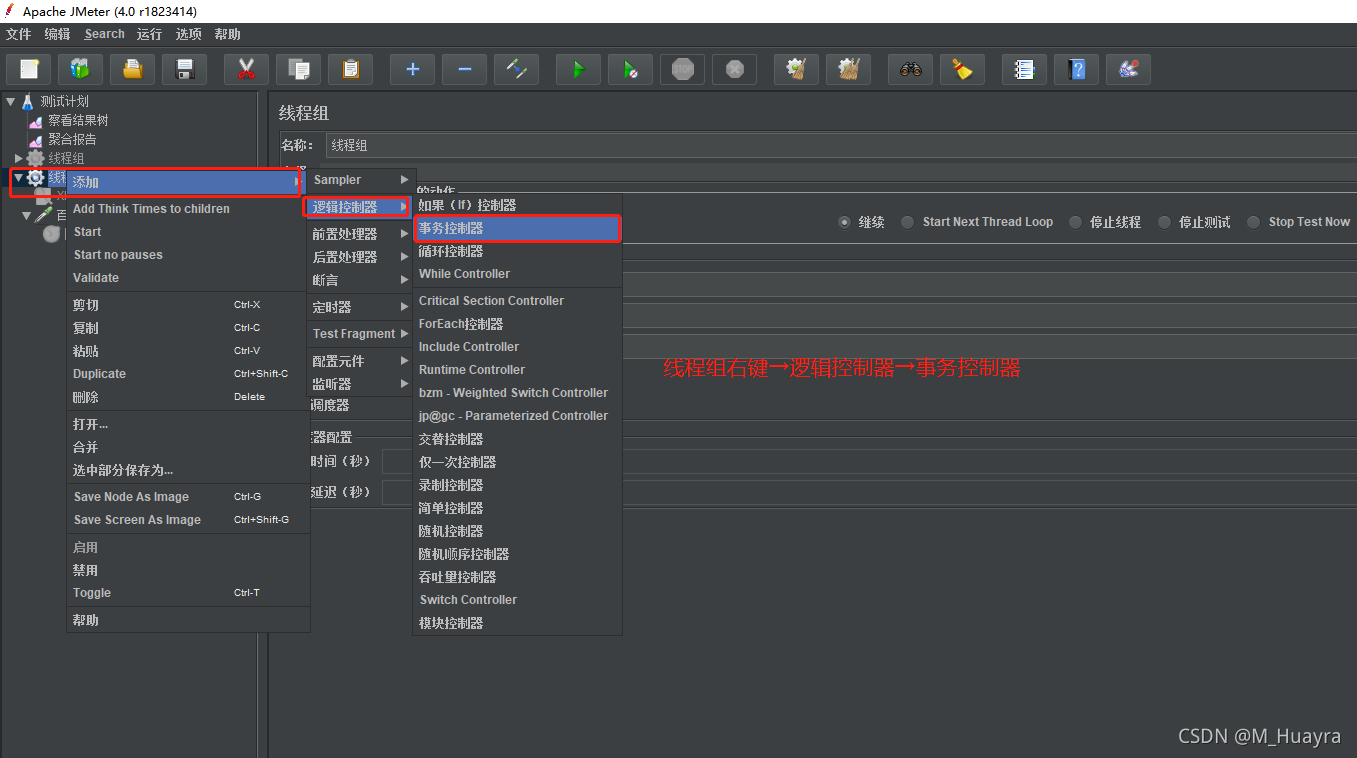Open the 选项 menu
Viewport: 1357px width, 758px height.
188,34
